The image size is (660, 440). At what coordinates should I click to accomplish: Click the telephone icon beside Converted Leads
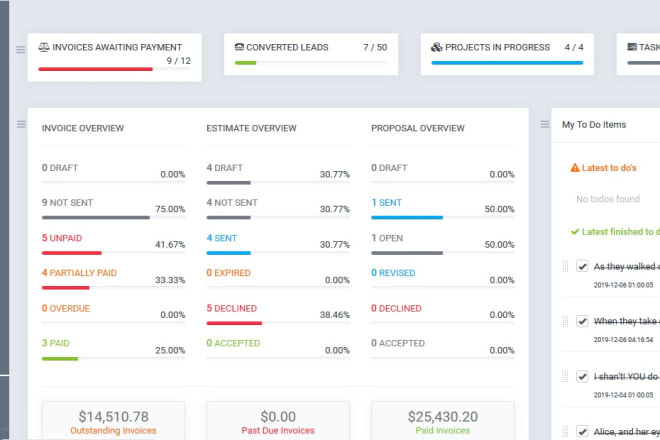(x=239, y=47)
